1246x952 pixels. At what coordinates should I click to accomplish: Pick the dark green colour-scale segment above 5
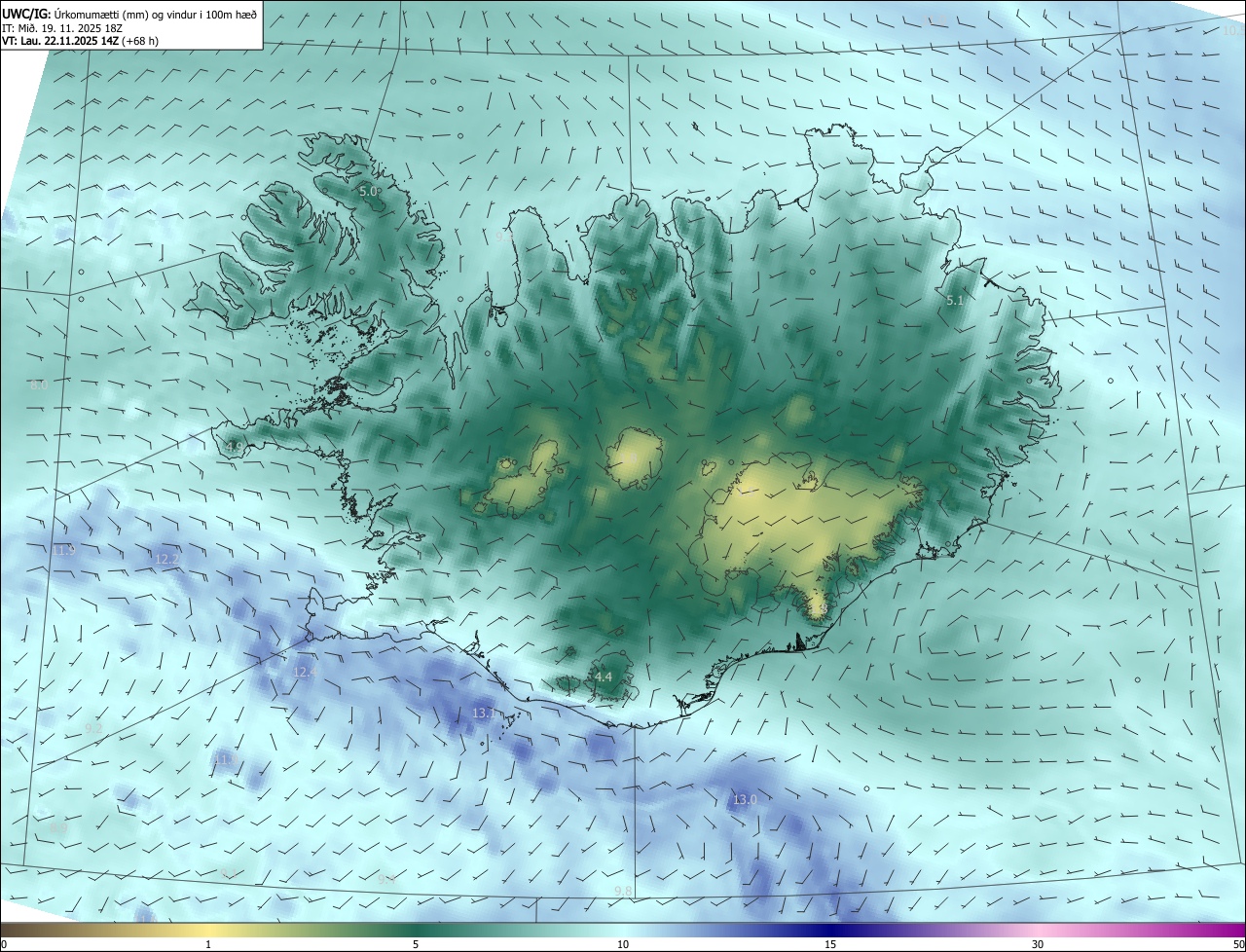(416, 930)
